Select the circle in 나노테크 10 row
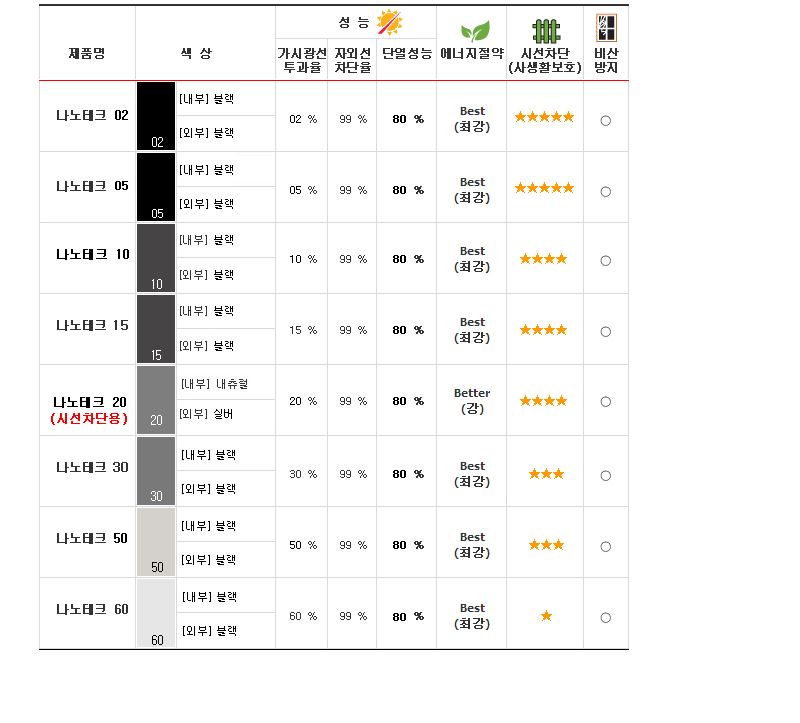Screen dimensions: 800x723 606,261
